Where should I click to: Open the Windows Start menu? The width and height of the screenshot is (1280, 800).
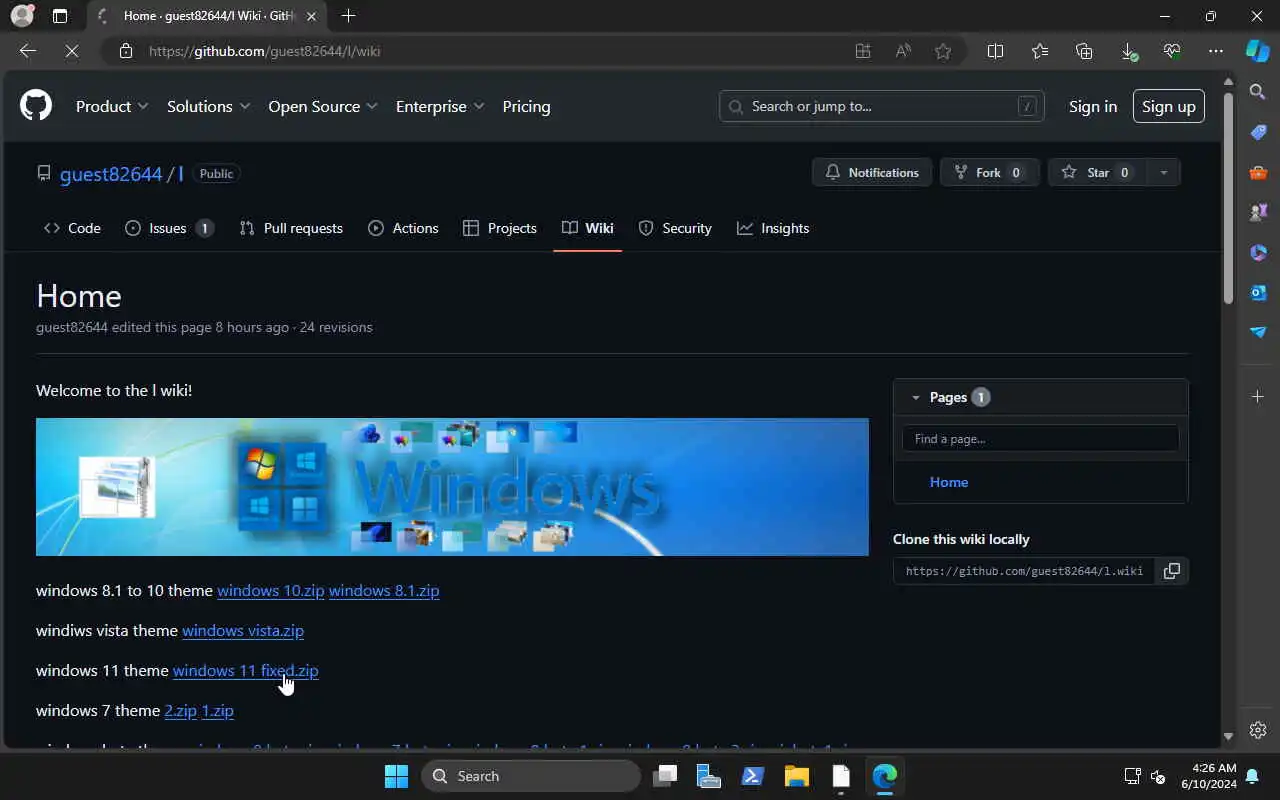pyautogui.click(x=397, y=776)
